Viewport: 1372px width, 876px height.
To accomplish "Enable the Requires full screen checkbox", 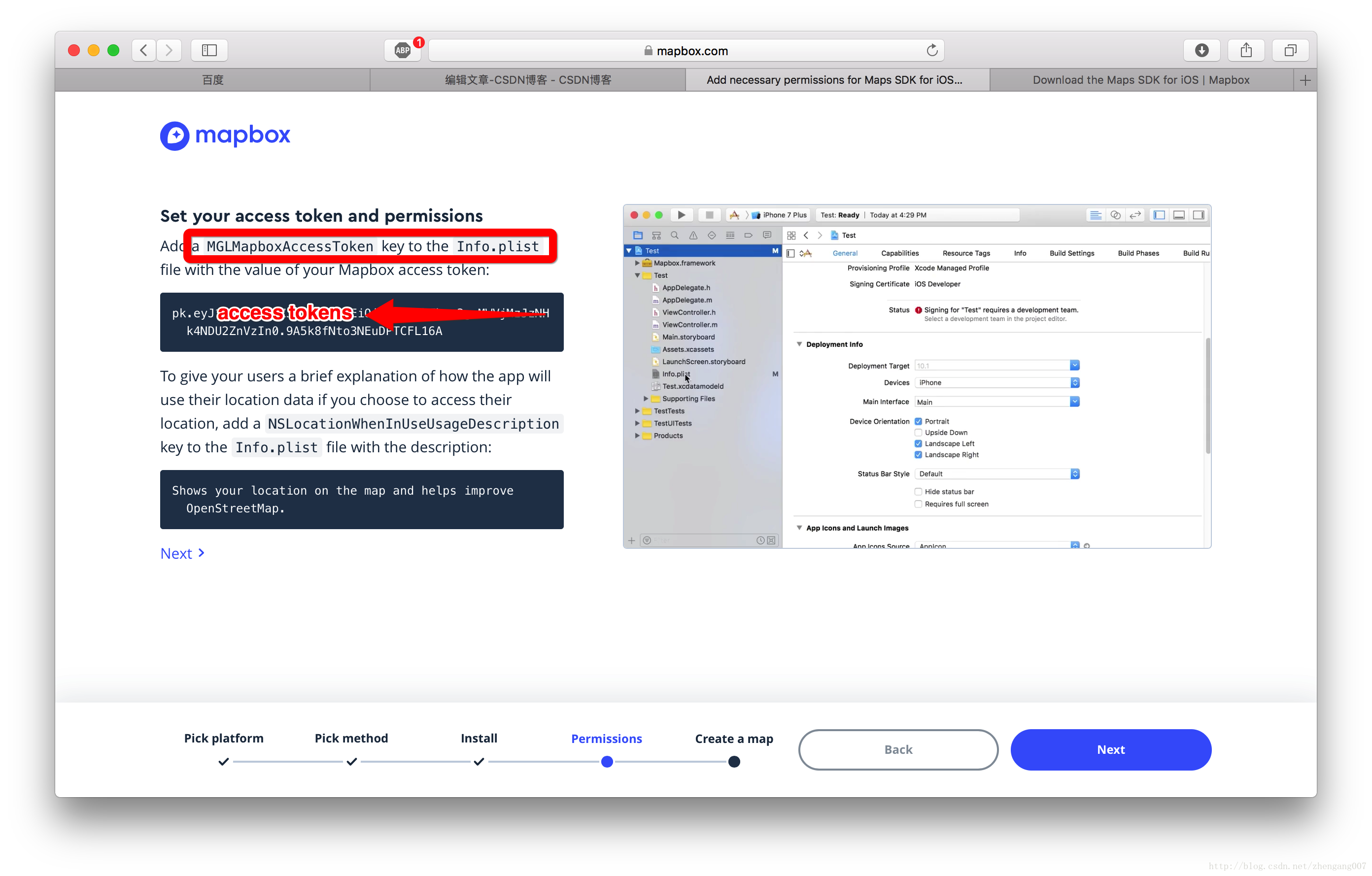I will click(x=918, y=504).
